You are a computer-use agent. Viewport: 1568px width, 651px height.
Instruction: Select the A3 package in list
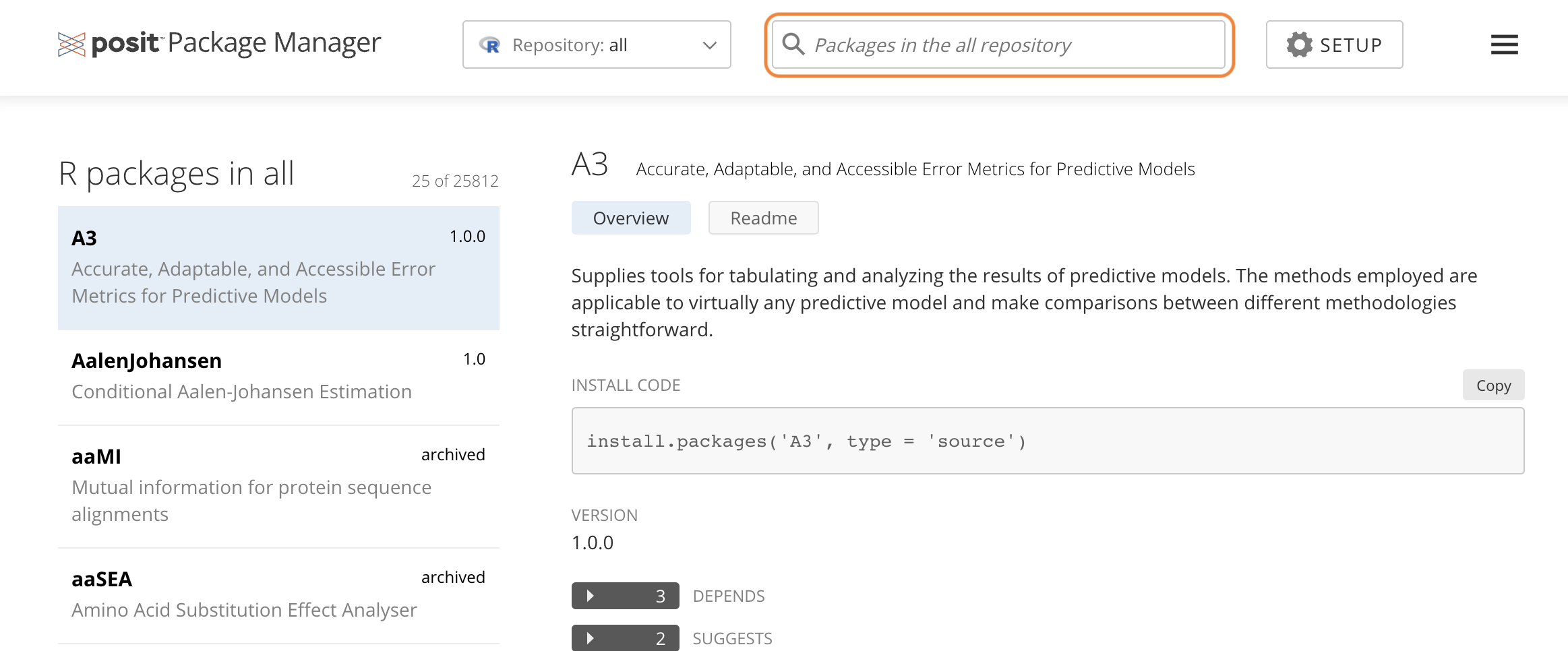(x=278, y=268)
